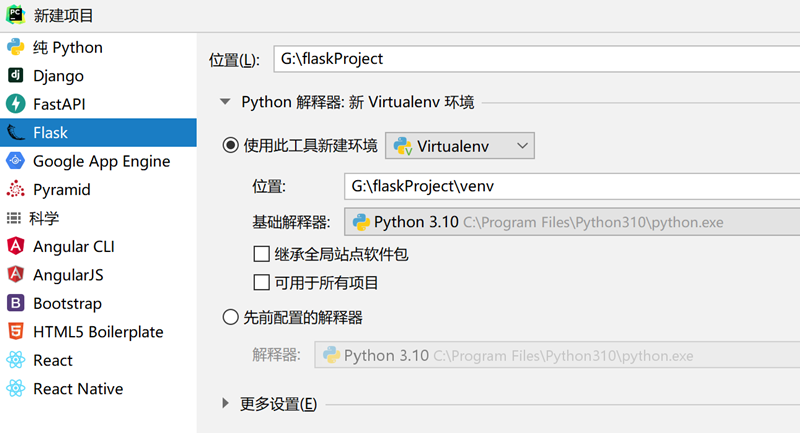Click the Bootstrap B icon

[x=15, y=303]
